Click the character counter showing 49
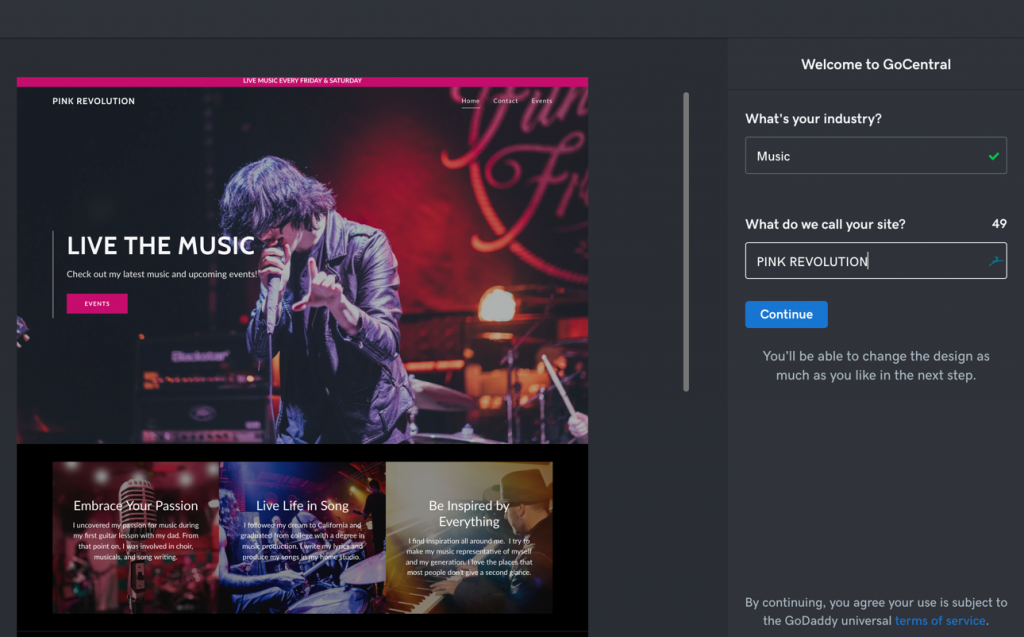This screenshot has height=637, width=1024. tap(998, 224)
